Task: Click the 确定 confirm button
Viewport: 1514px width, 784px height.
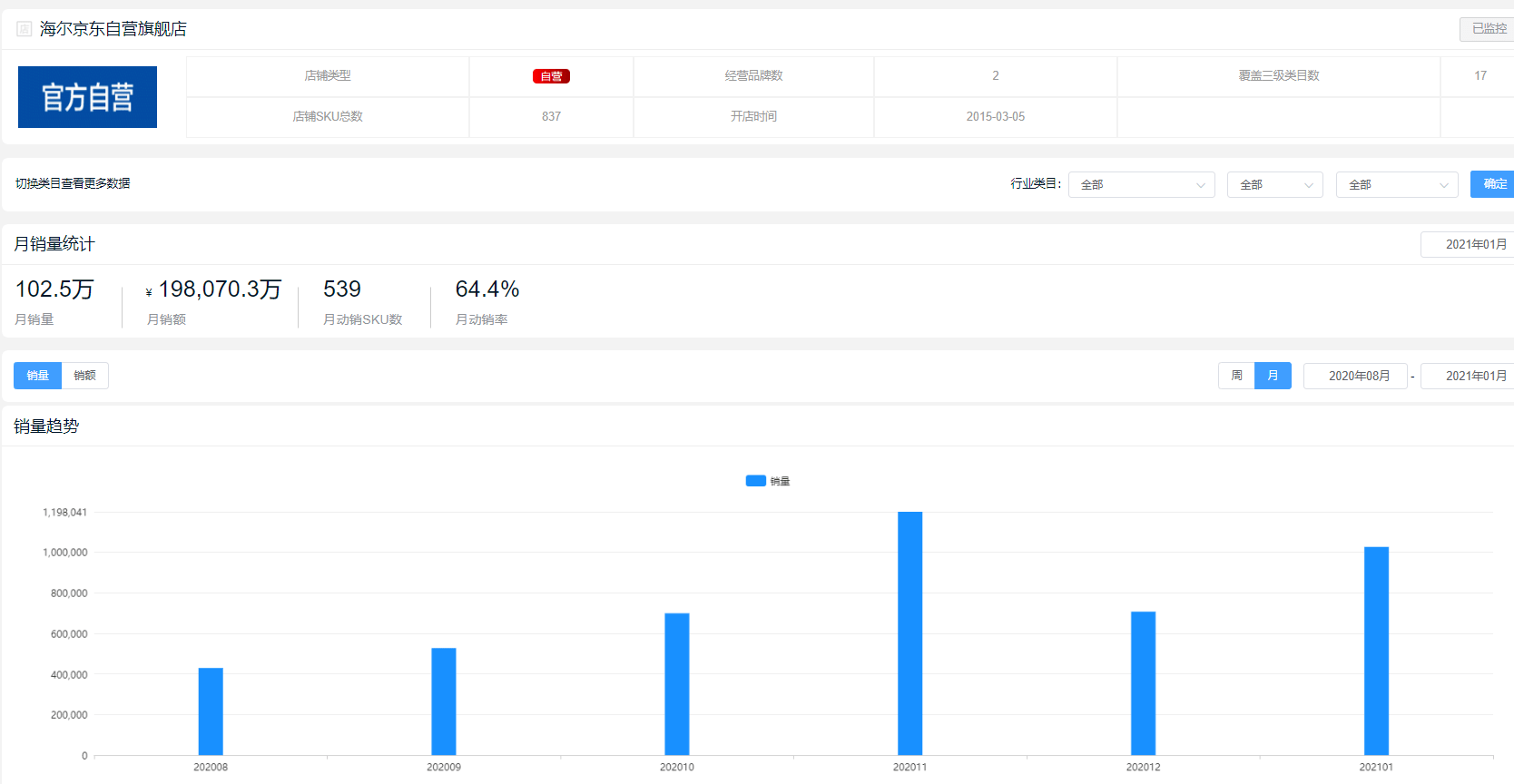Action: click(1492, 184)
